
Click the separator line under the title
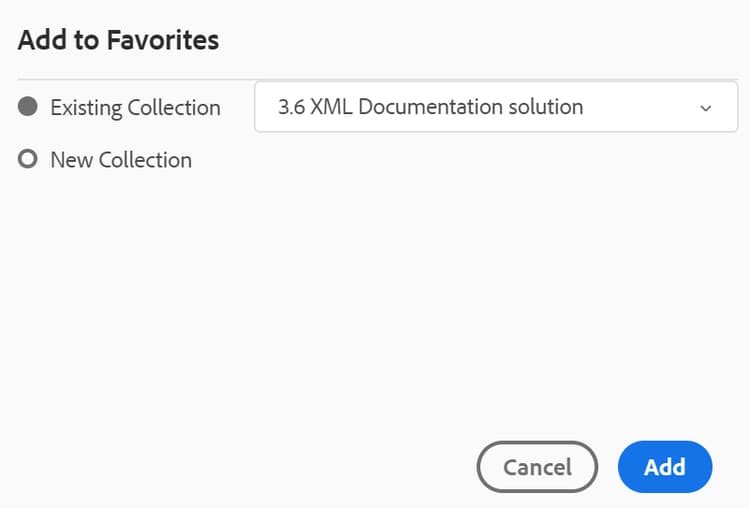click(x=375, y=79)
